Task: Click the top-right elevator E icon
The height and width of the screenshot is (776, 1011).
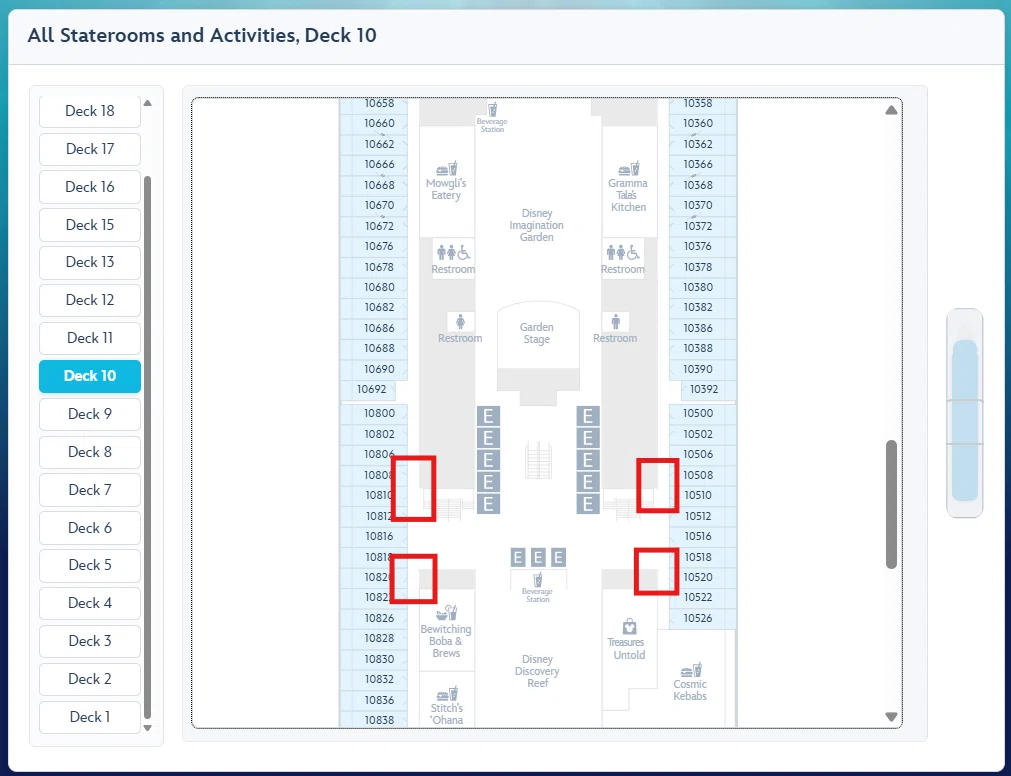Action: click(x=588, y=416)
